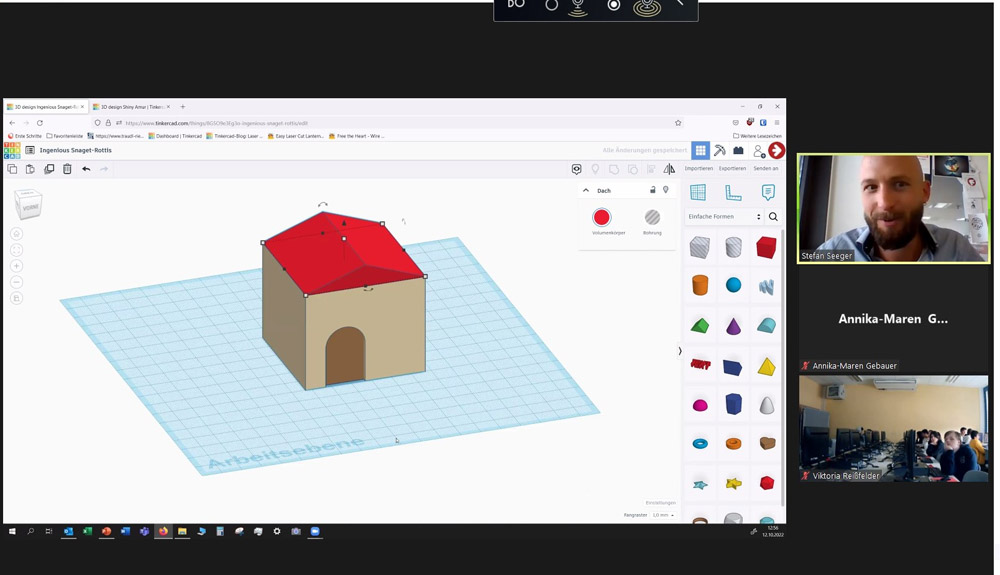The width and height of the screenshot is (1000, 575).
Task: Zoom out with the minus icon
Action: coord(17,282)
